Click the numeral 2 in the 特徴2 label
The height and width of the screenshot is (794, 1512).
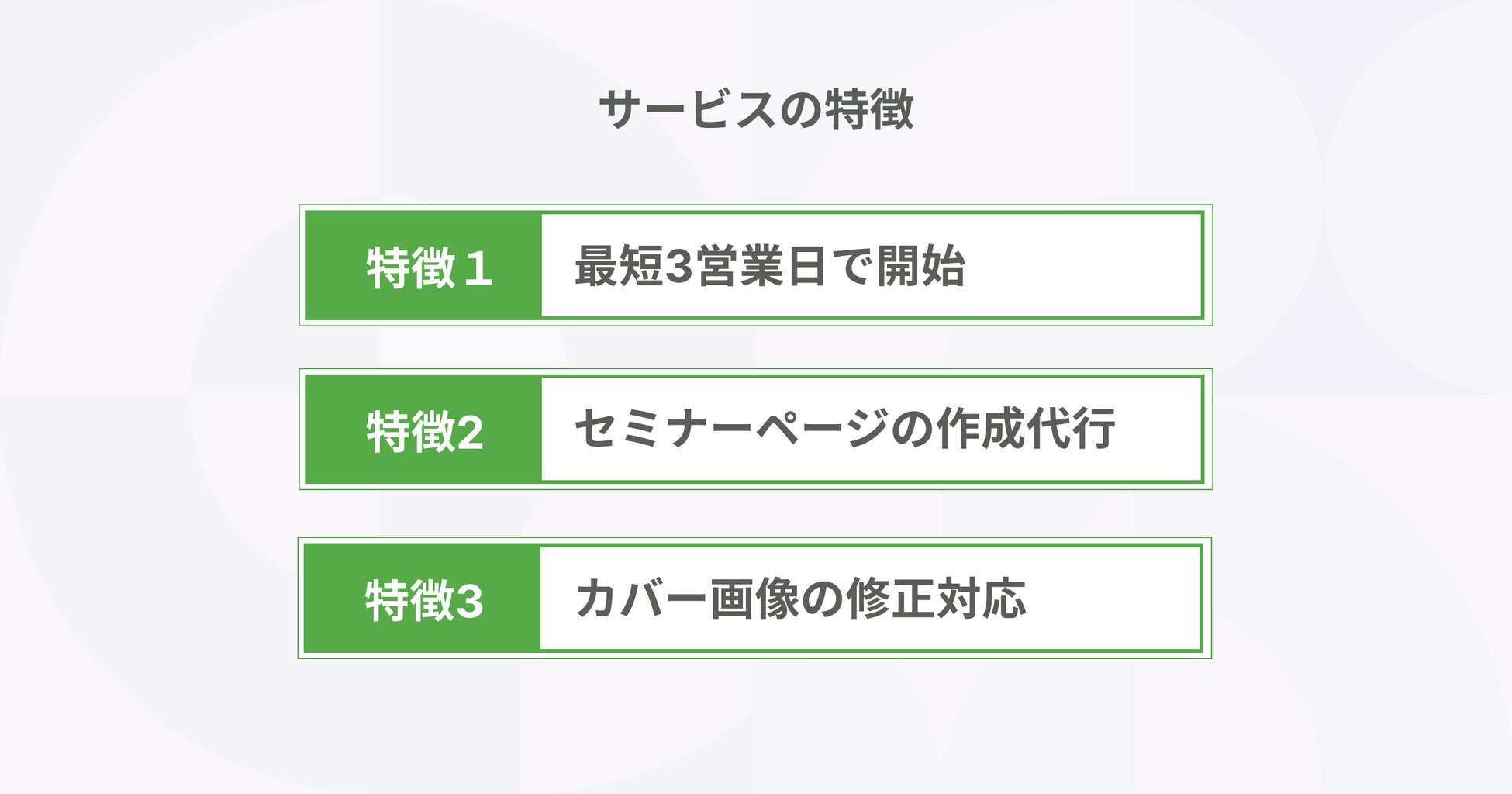tap(470, 433)
